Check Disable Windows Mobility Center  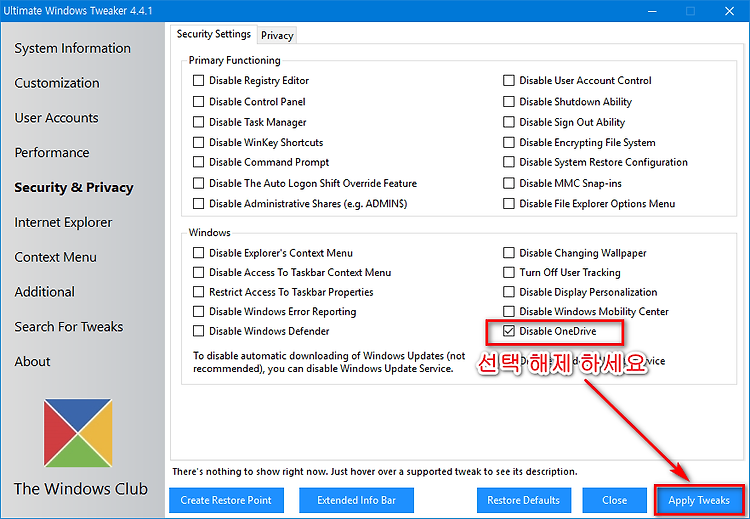coord(508,311)
